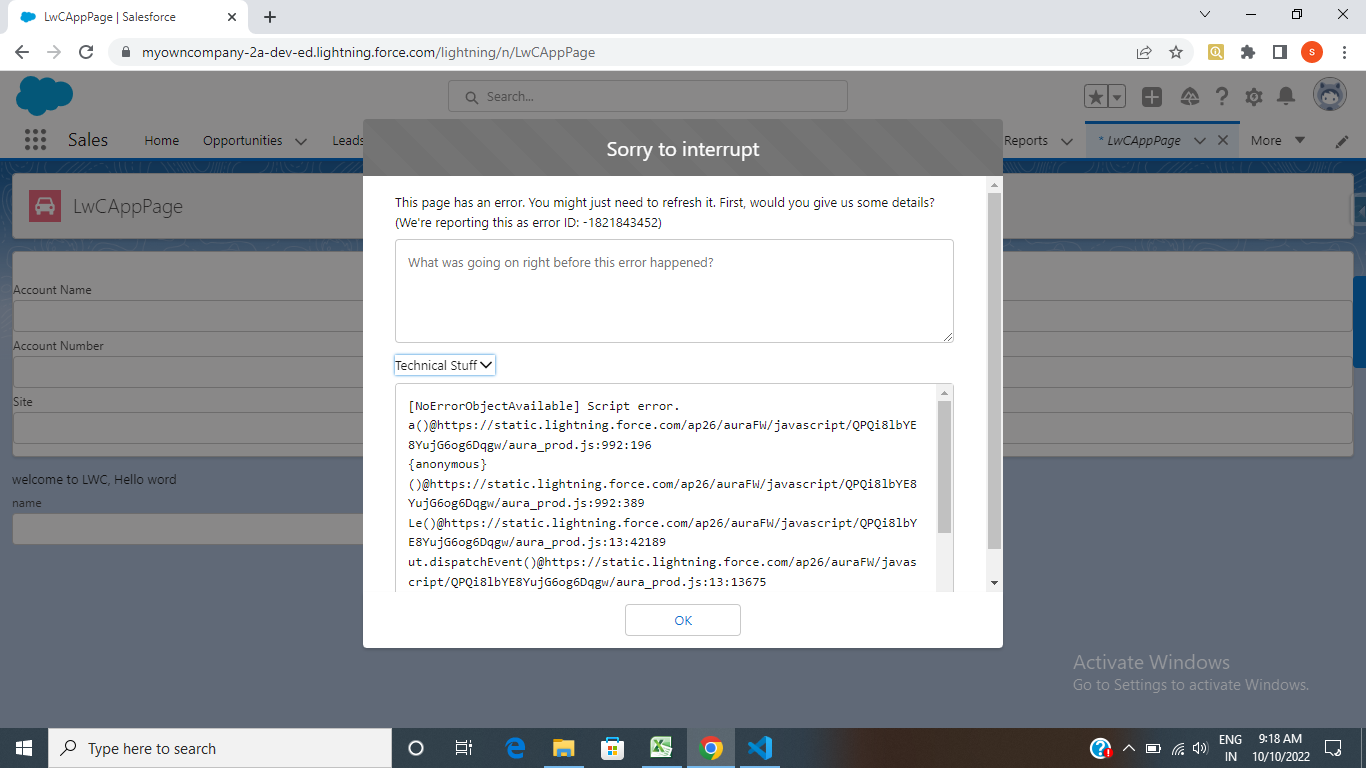Reload the Chrome page
The height and width of the screenshot is (768, 1366).
(x=86, y=52)
